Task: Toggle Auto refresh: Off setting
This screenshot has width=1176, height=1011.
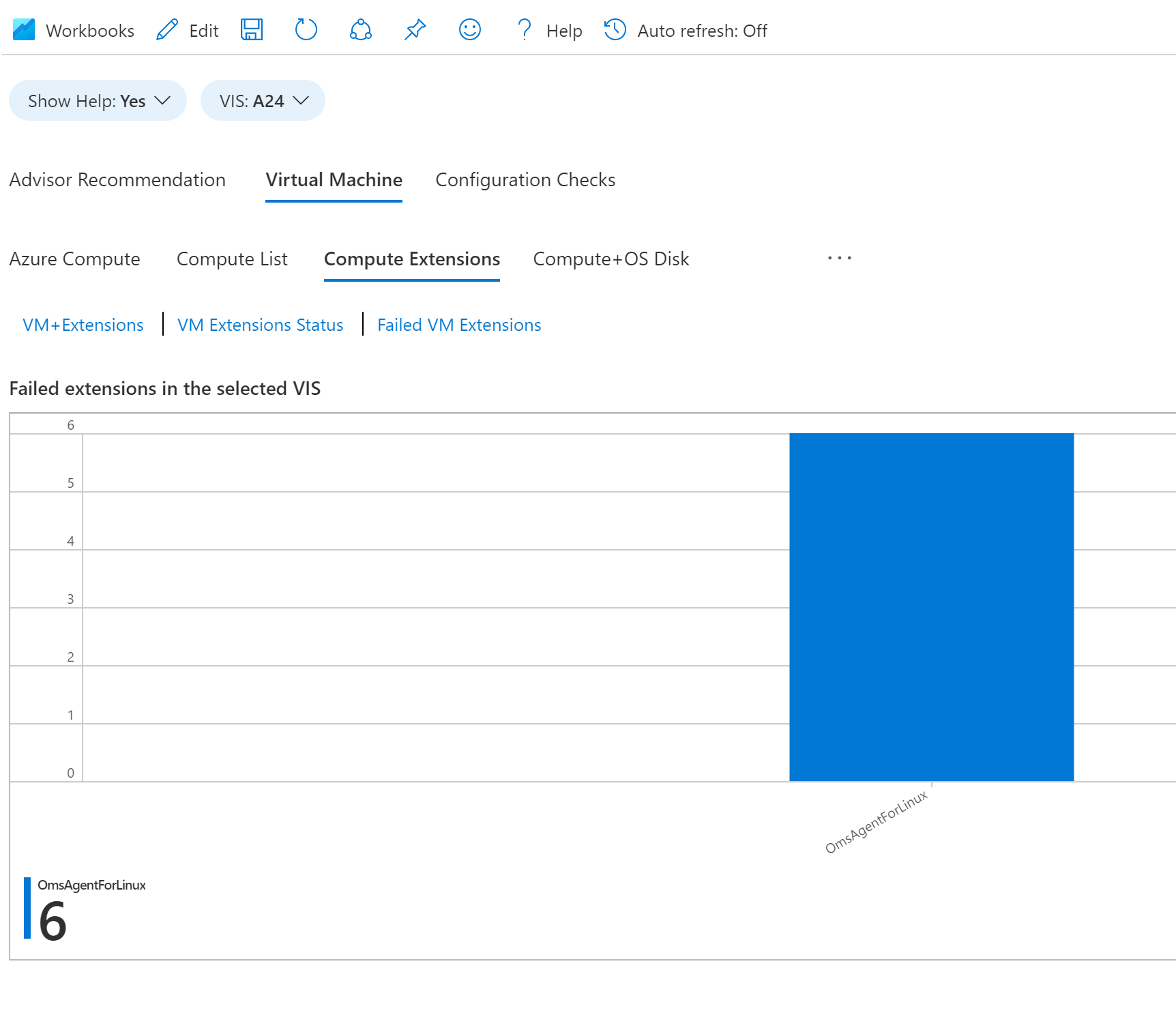Action: (x=686, y=30)
